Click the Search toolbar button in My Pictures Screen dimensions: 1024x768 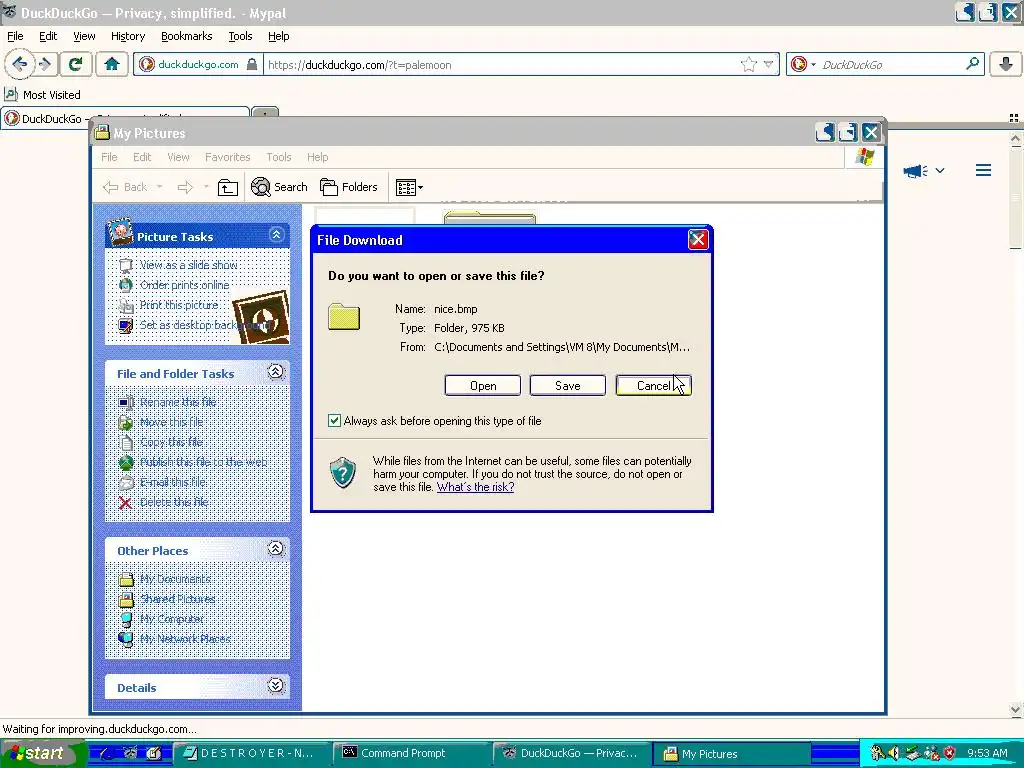point(280,187)
